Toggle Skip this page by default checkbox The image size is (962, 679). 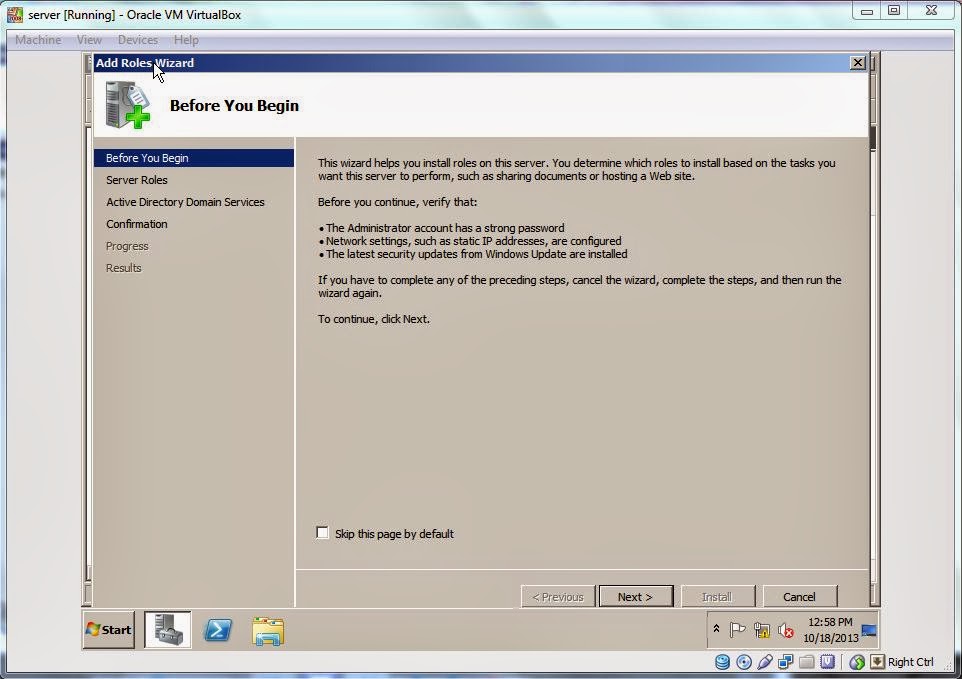[x=323, y=532]
